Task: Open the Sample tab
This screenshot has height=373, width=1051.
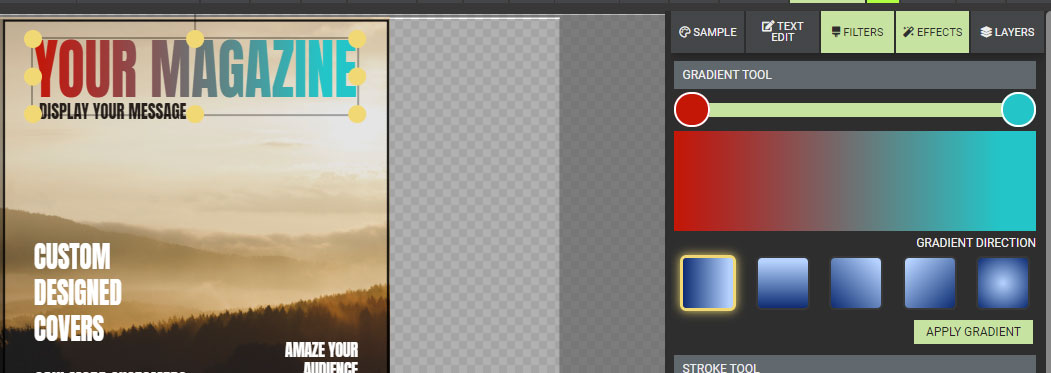Action: (708, 32)
